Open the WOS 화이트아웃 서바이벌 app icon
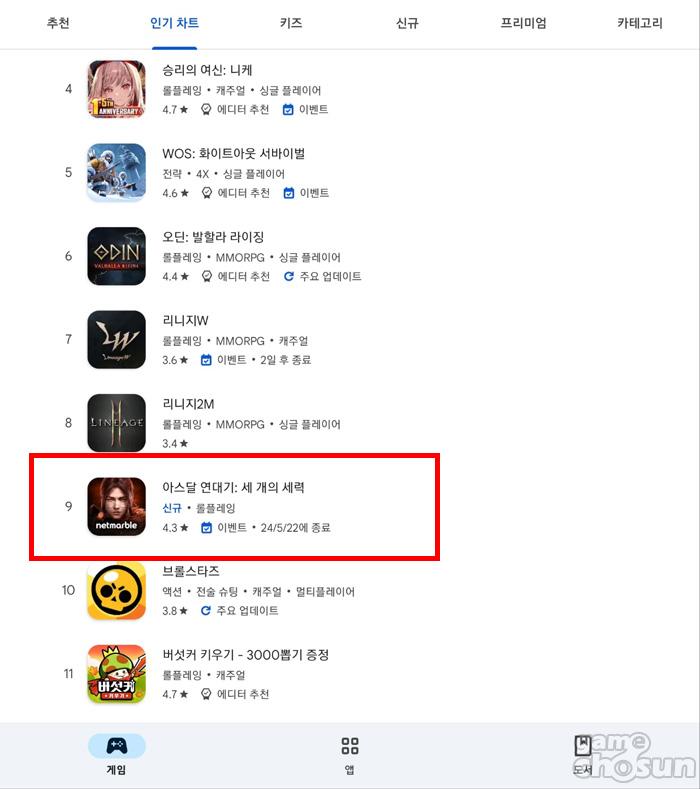Screen dimensions: 700x789 pyautogui.click(x=117, y=173)
